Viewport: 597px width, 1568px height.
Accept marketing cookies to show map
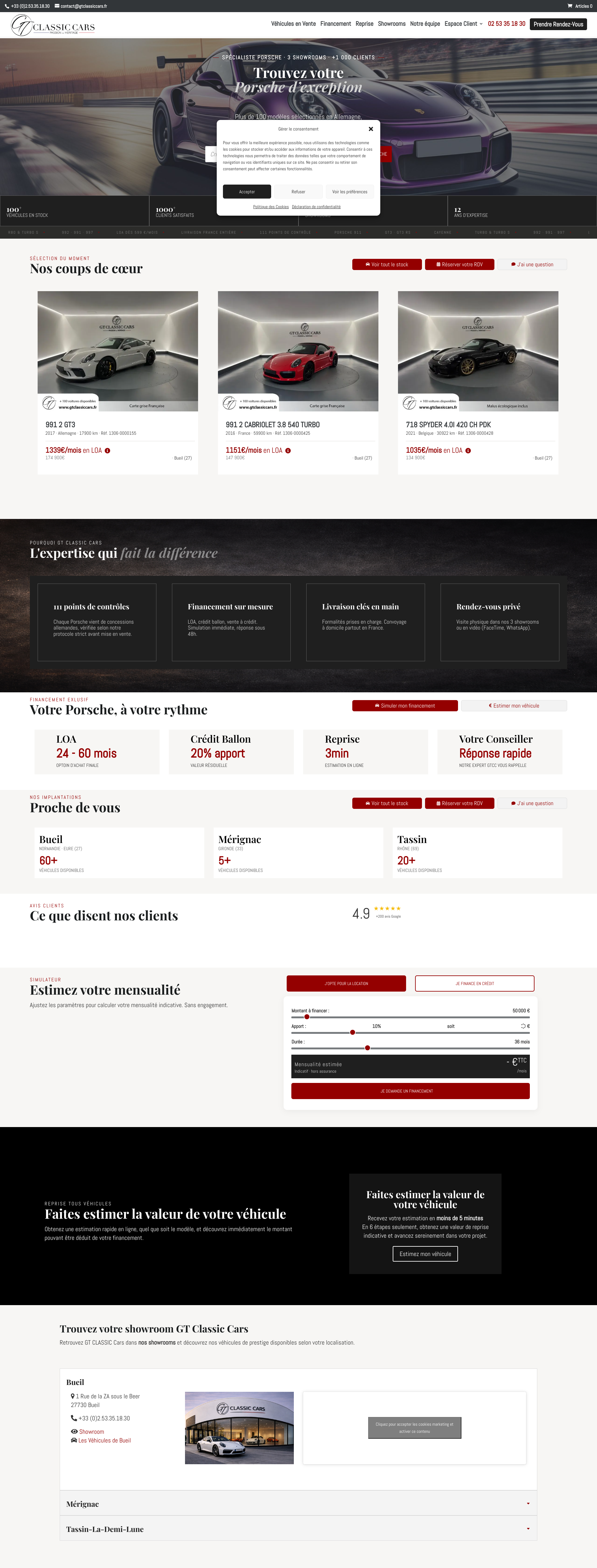(x=415, y=1428)
